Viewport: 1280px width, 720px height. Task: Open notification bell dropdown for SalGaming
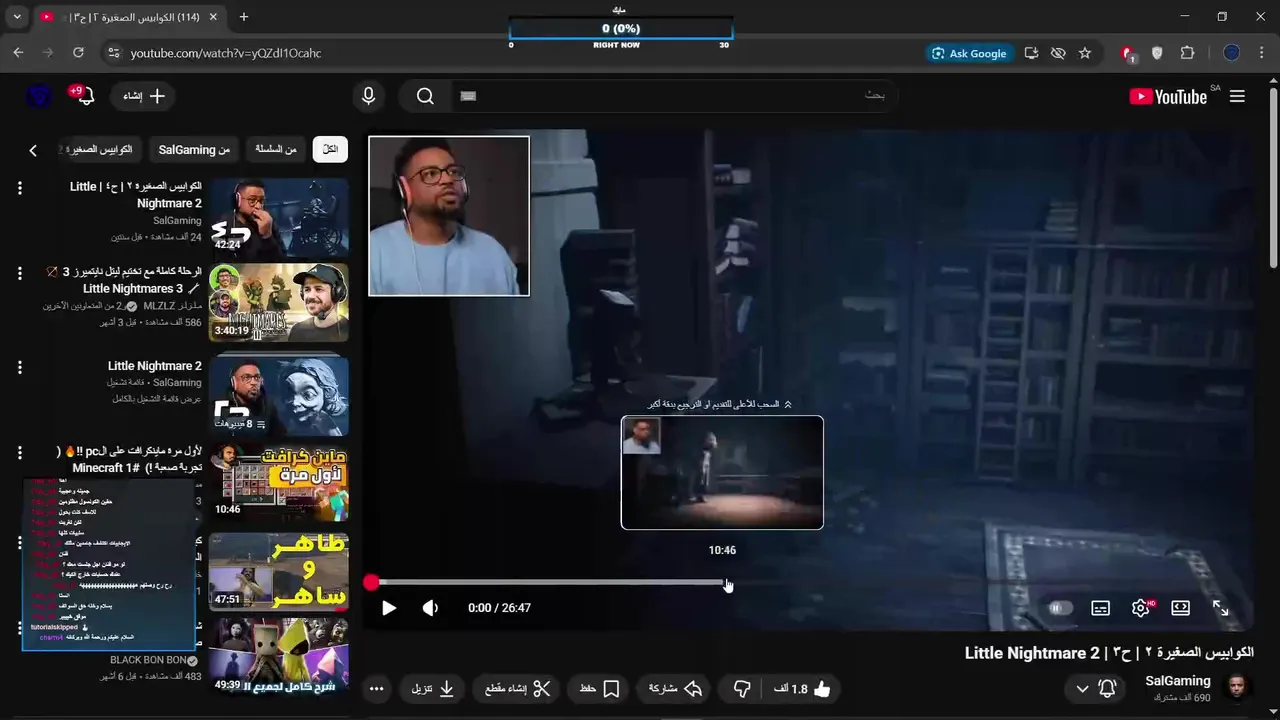coord(1095,689)
